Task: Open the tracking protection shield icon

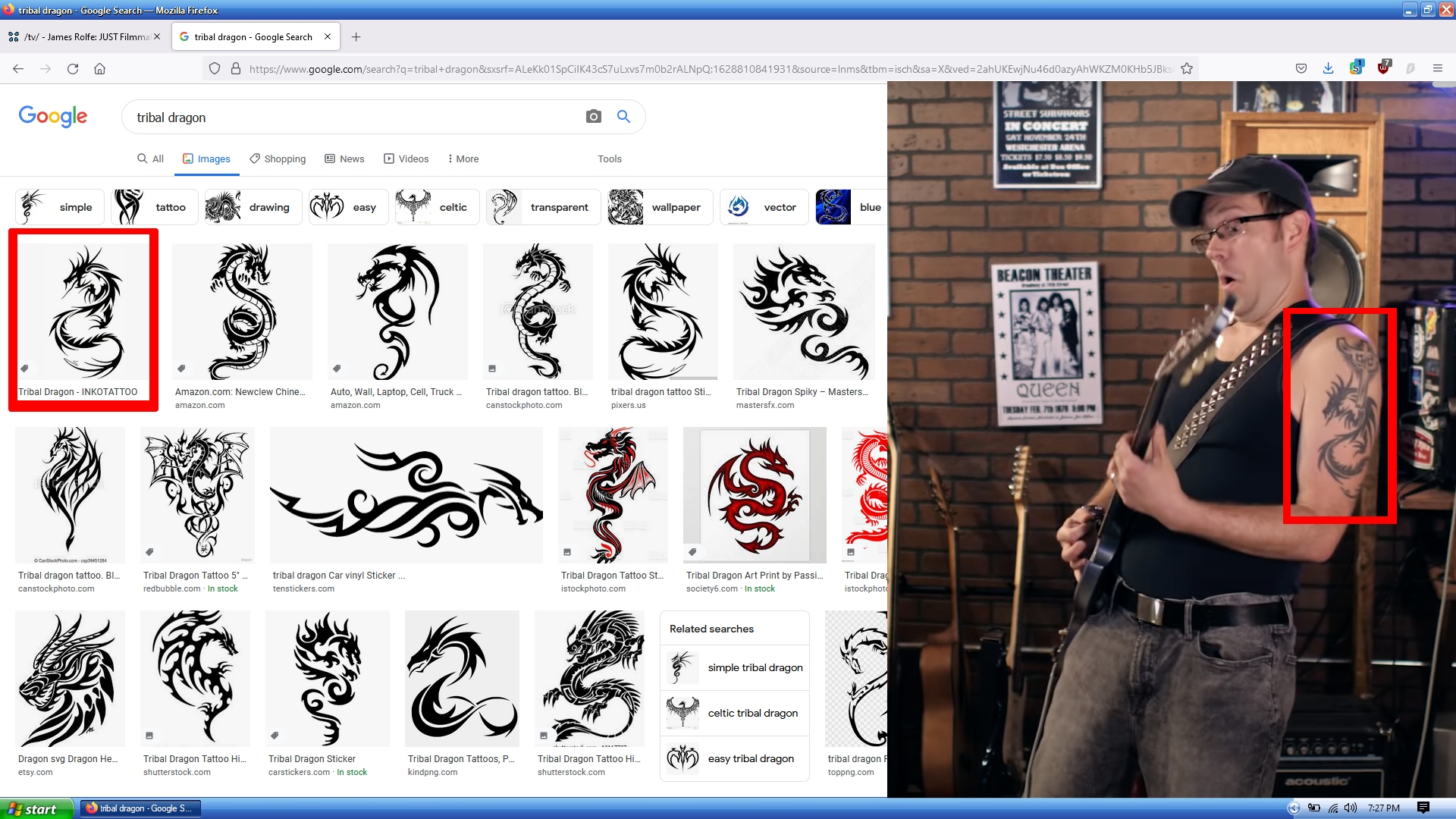Action: [215, 69]
